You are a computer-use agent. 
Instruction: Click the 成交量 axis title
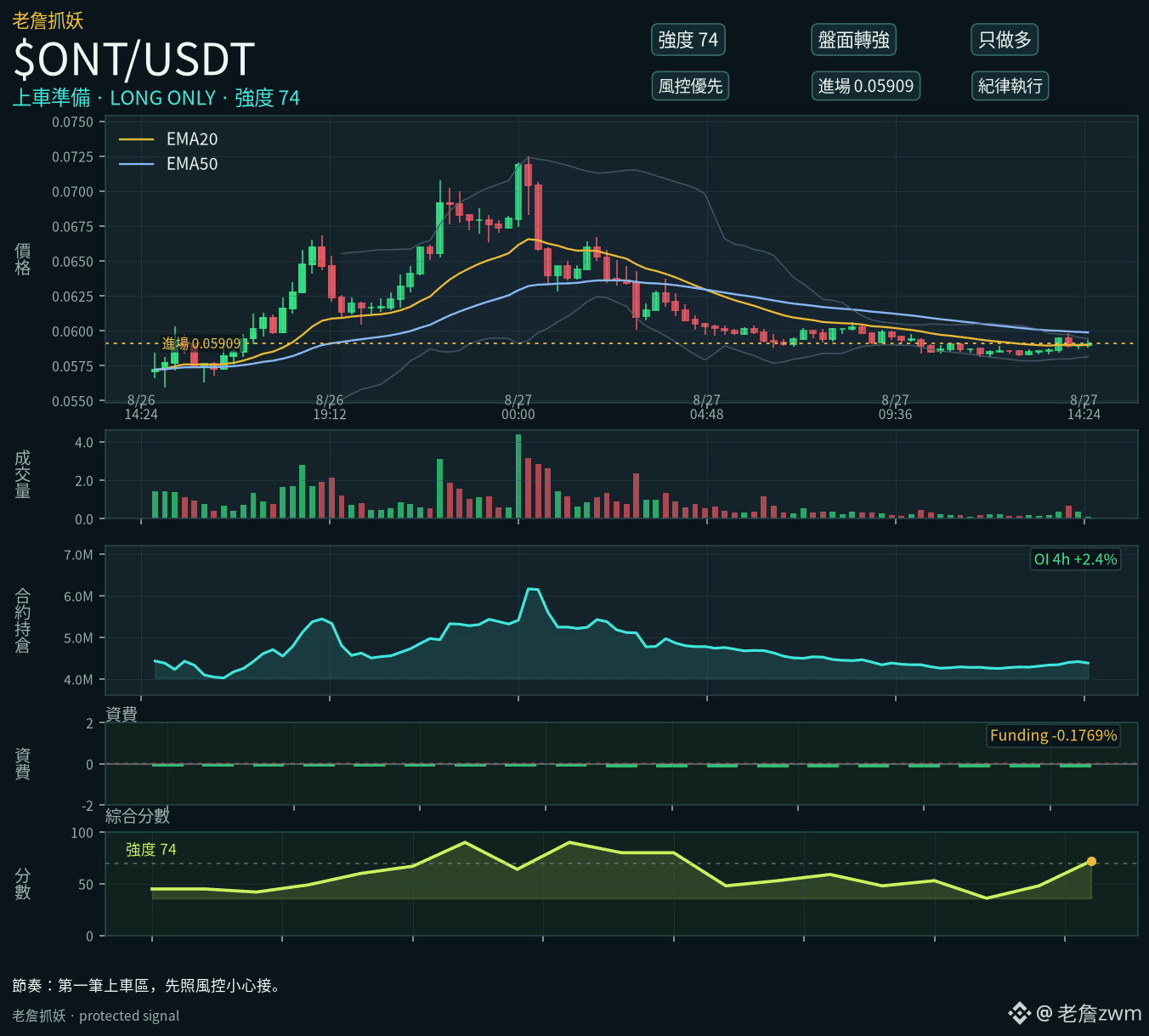(x=23, y=474)
